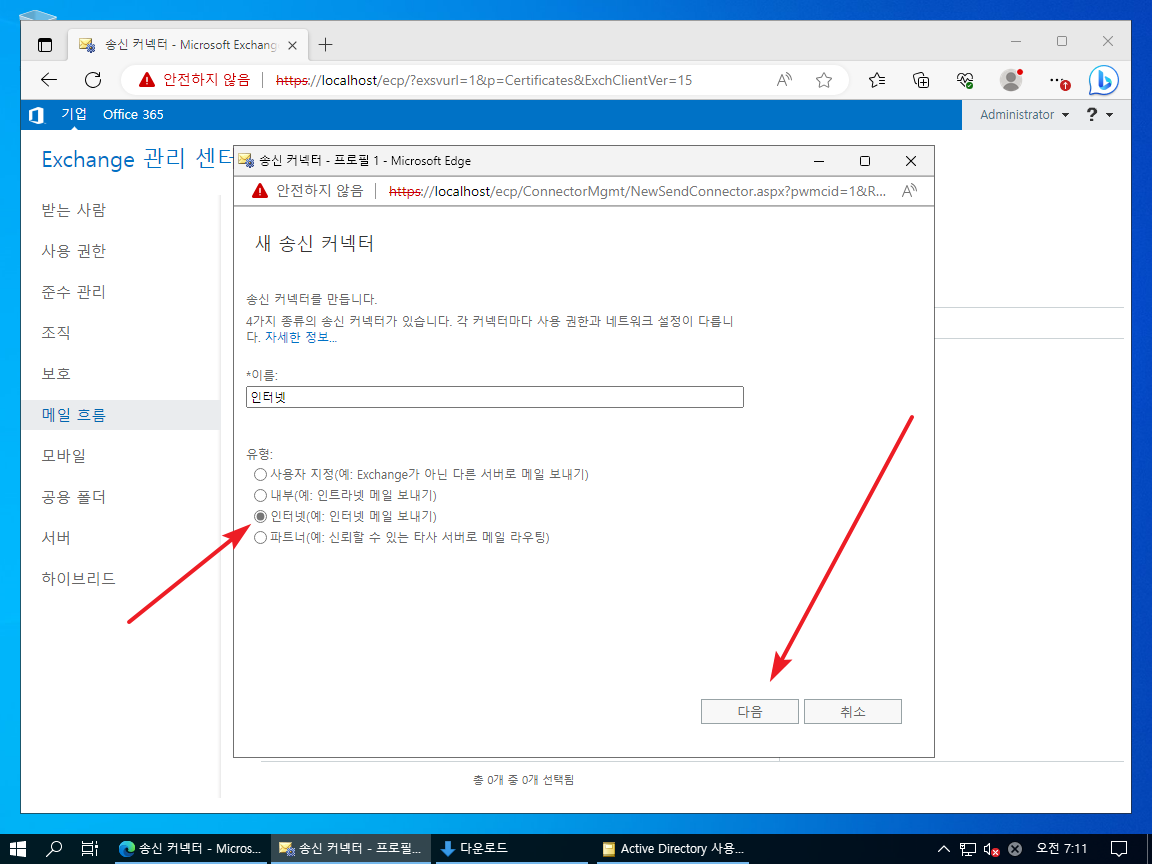Open 모바일 in the sidebar
This screenshot has width=1152, height=864.
pos(64,456)
